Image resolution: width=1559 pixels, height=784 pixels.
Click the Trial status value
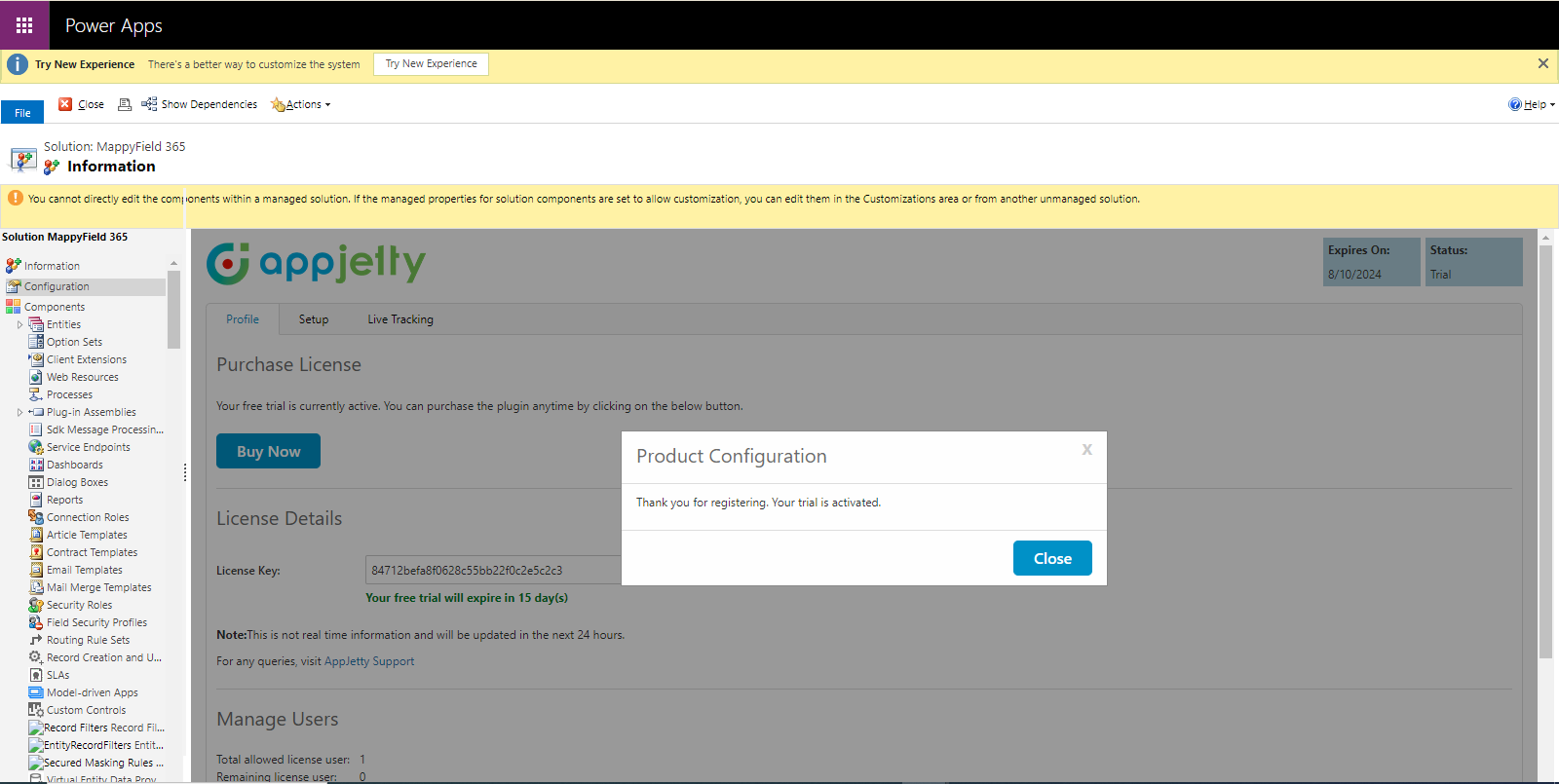(1440, 275)
